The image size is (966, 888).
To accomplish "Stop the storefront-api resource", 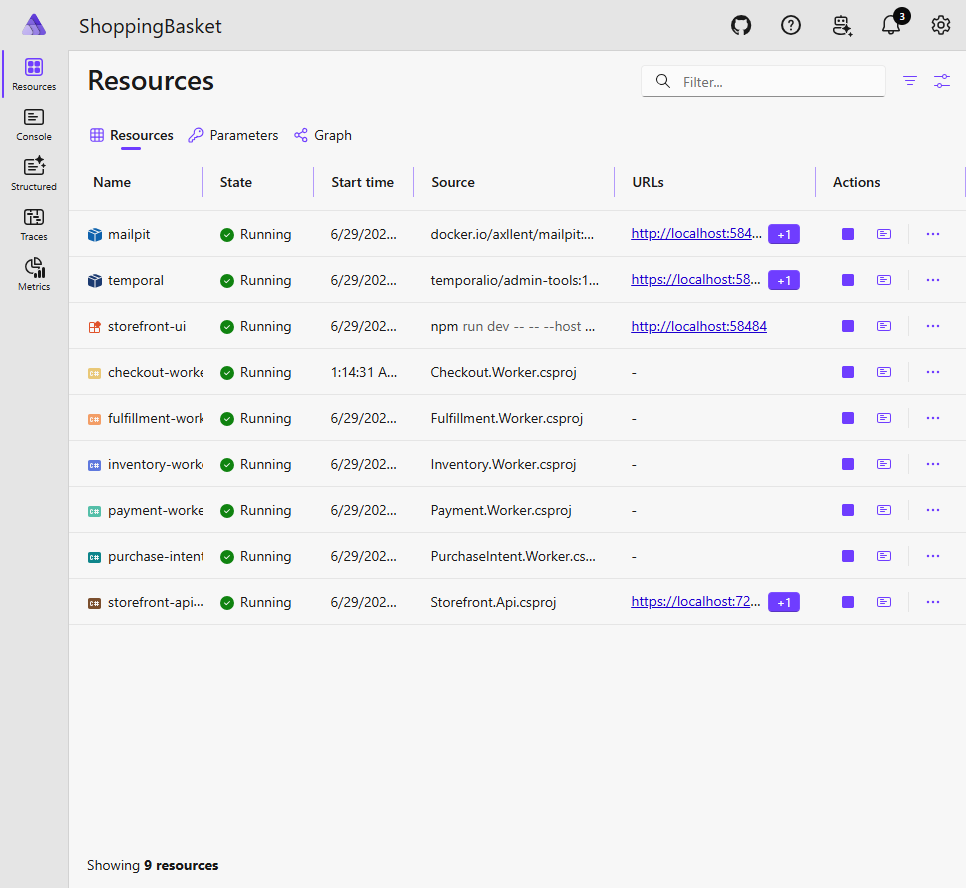I will [848, 602].
